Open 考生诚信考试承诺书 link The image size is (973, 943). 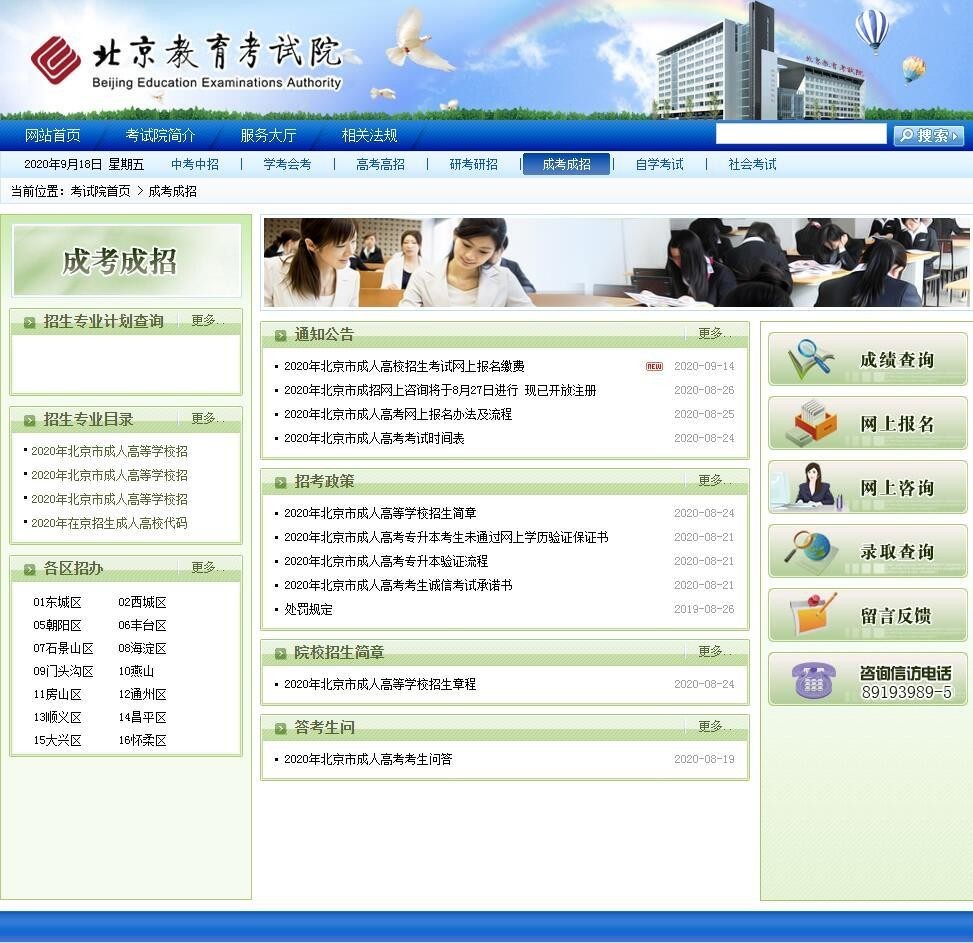coord(398,586)
